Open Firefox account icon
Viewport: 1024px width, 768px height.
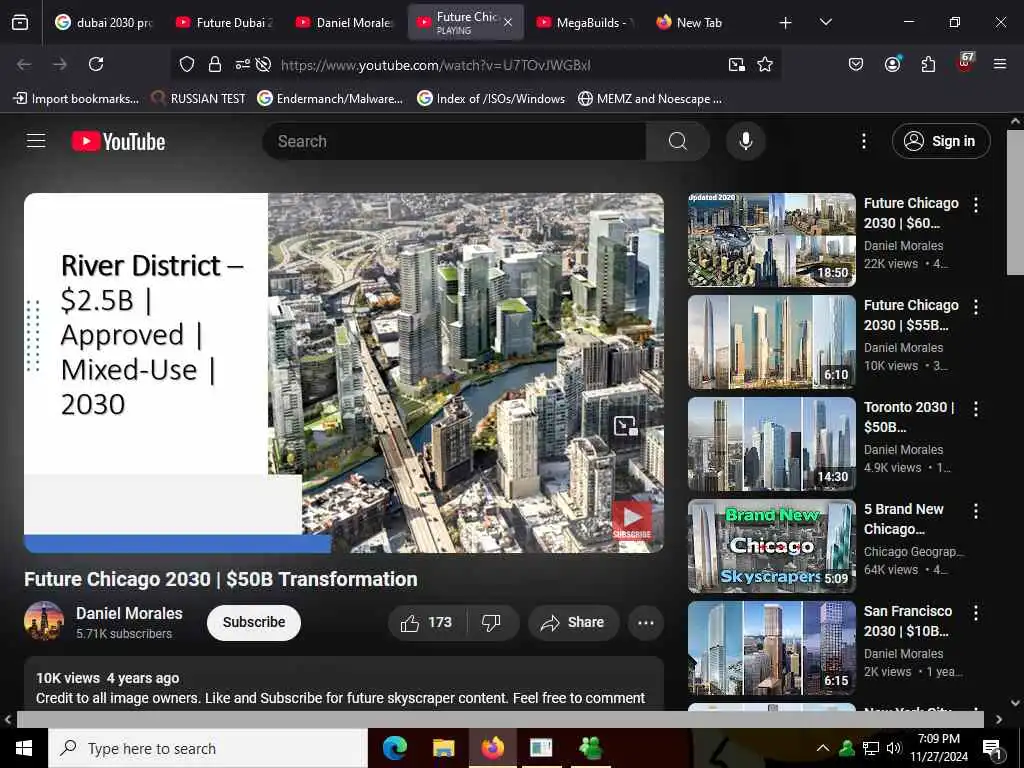[x=892, y=63]
